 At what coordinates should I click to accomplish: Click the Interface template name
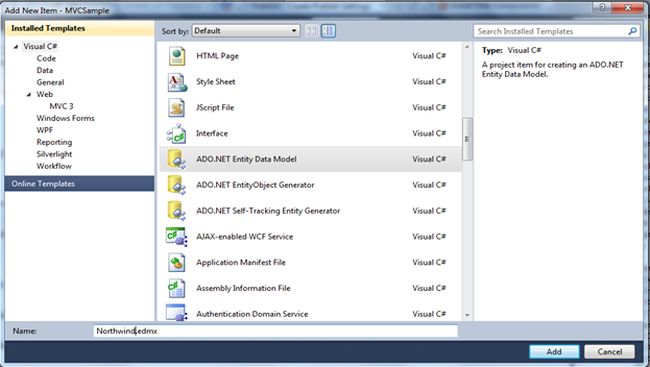(x=212, y=134)
